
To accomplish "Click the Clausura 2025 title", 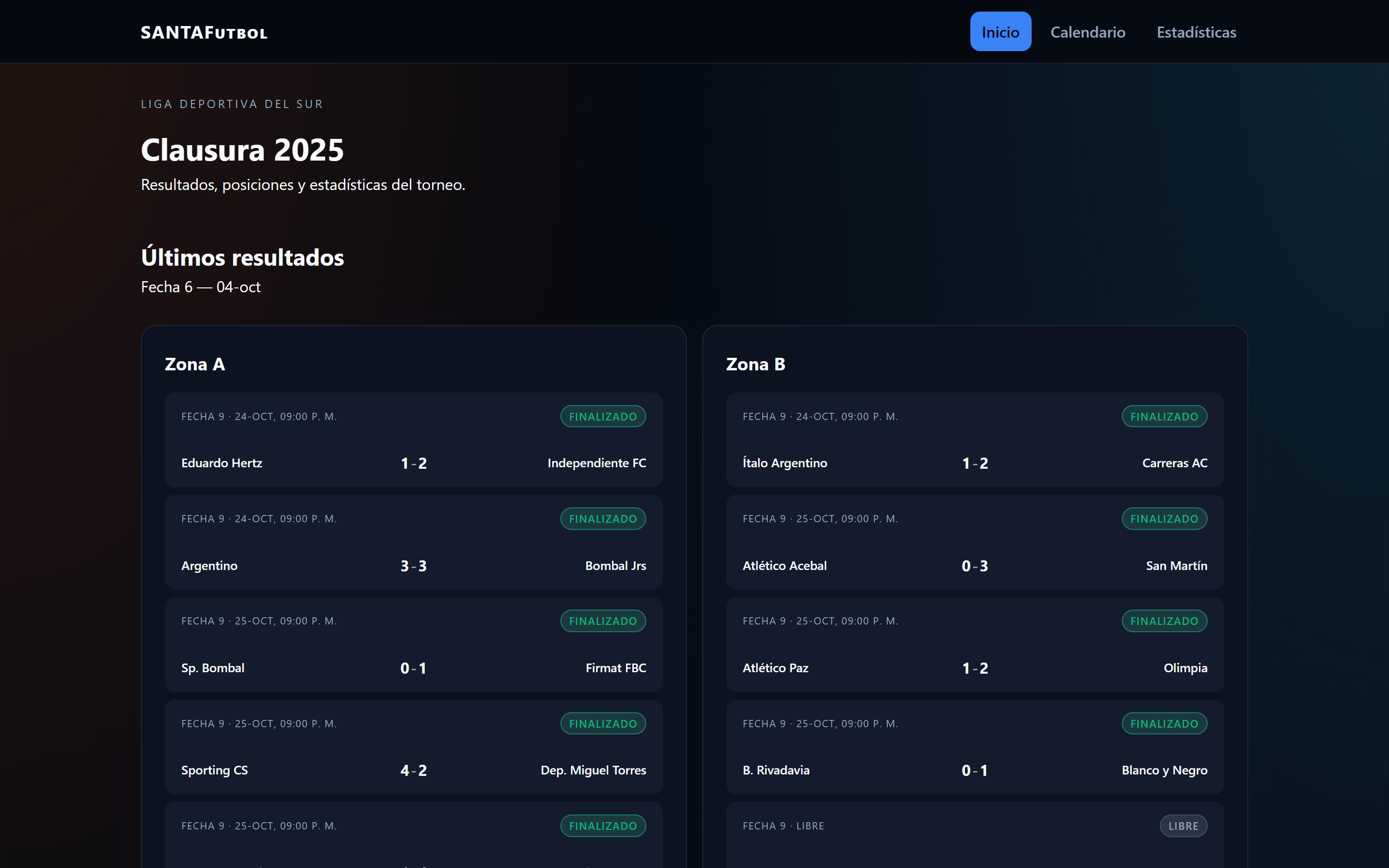I will (x=242, y=150).
